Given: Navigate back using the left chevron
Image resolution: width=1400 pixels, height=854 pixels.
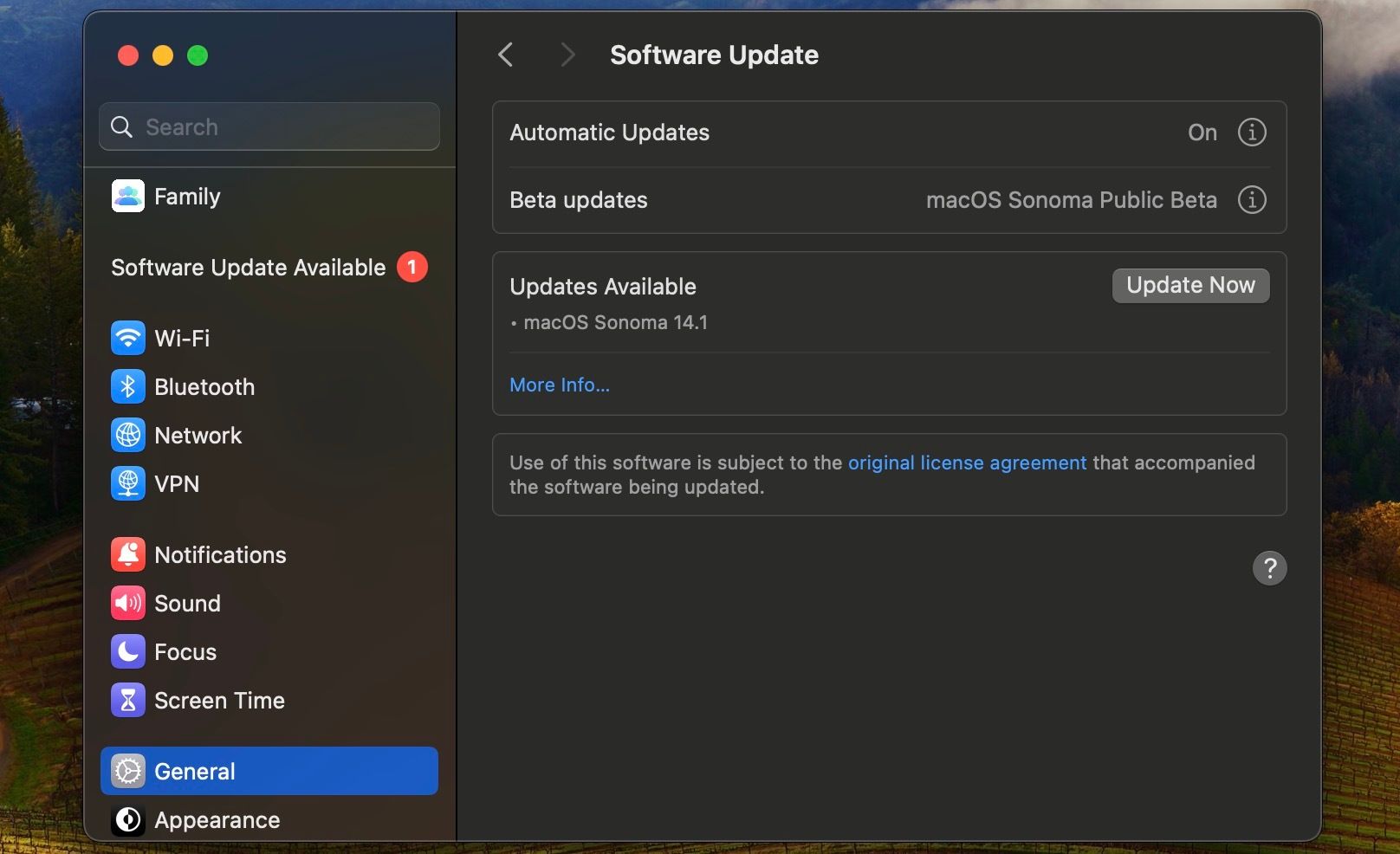Looking at the screenshot, I should 506,54.
